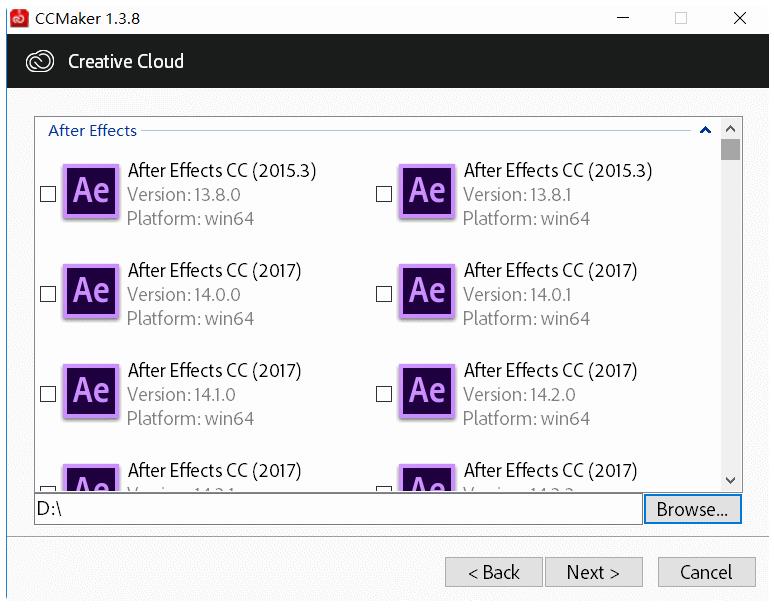Click the scrollbar down arrow
Image resolution: width=774 pixels, height=613 pixels.
pos(731,480)
